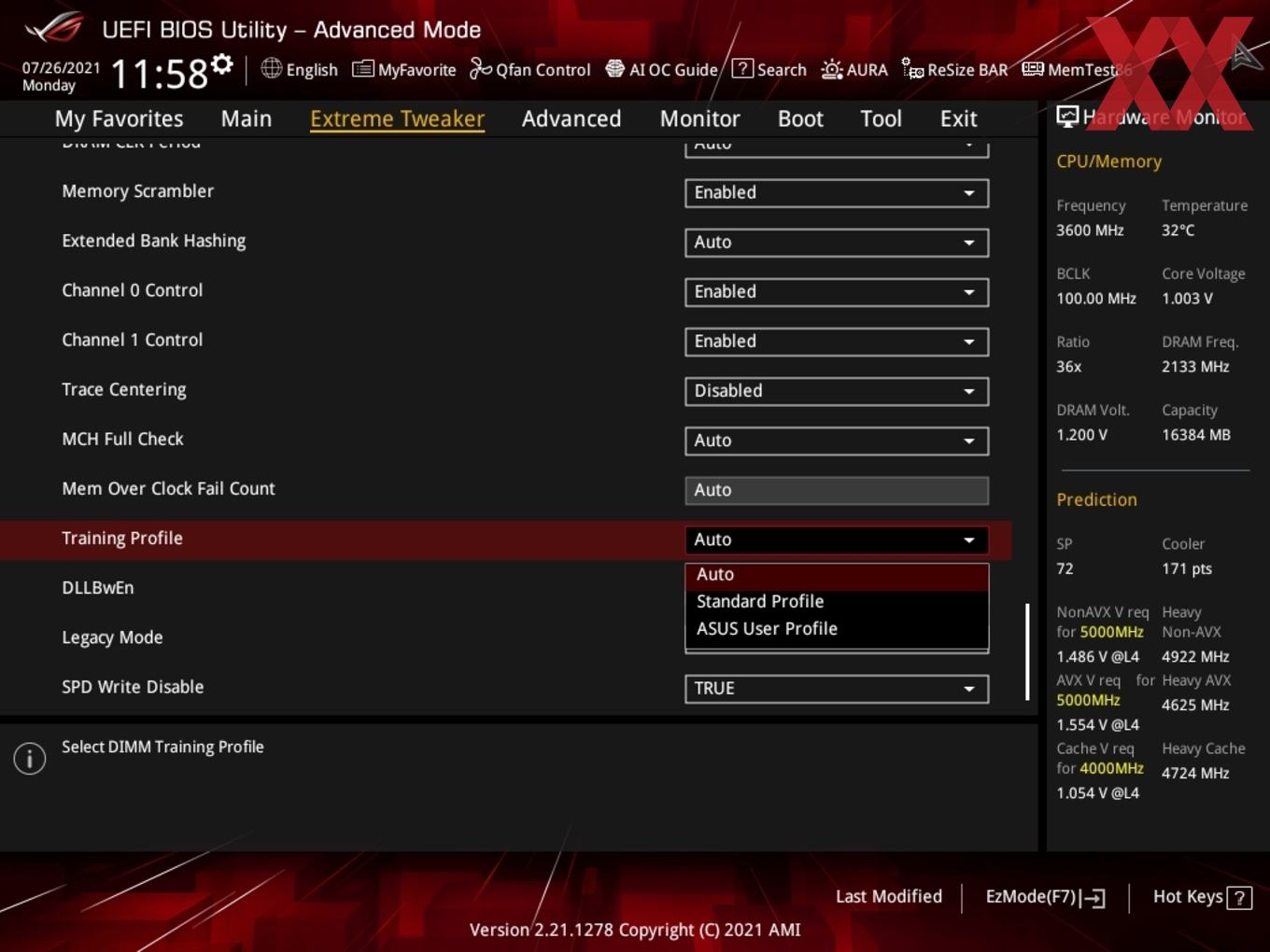Switch to EzMode(F7)
1270x952 pixels.
tap(1045, 897)
